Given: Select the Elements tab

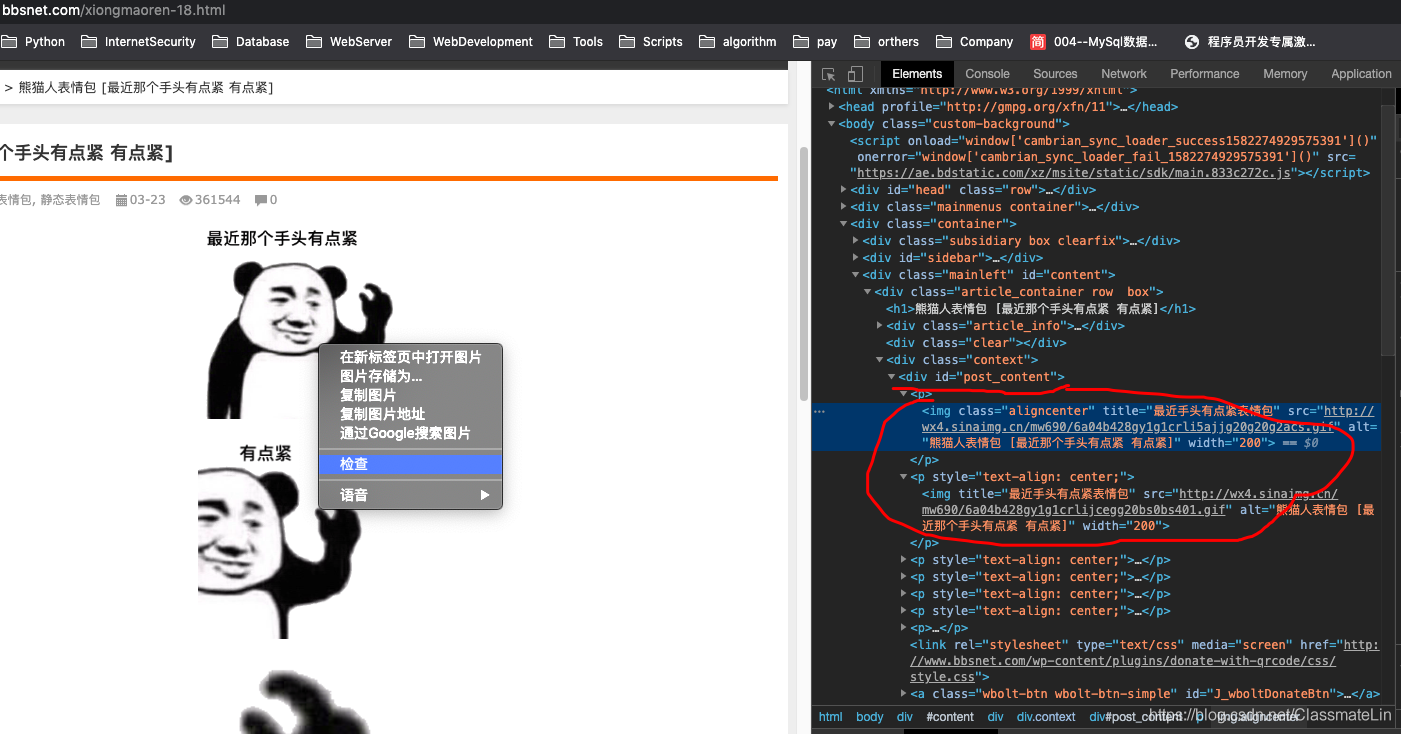Looking at the screenshot, I should [x=917, y=74].
